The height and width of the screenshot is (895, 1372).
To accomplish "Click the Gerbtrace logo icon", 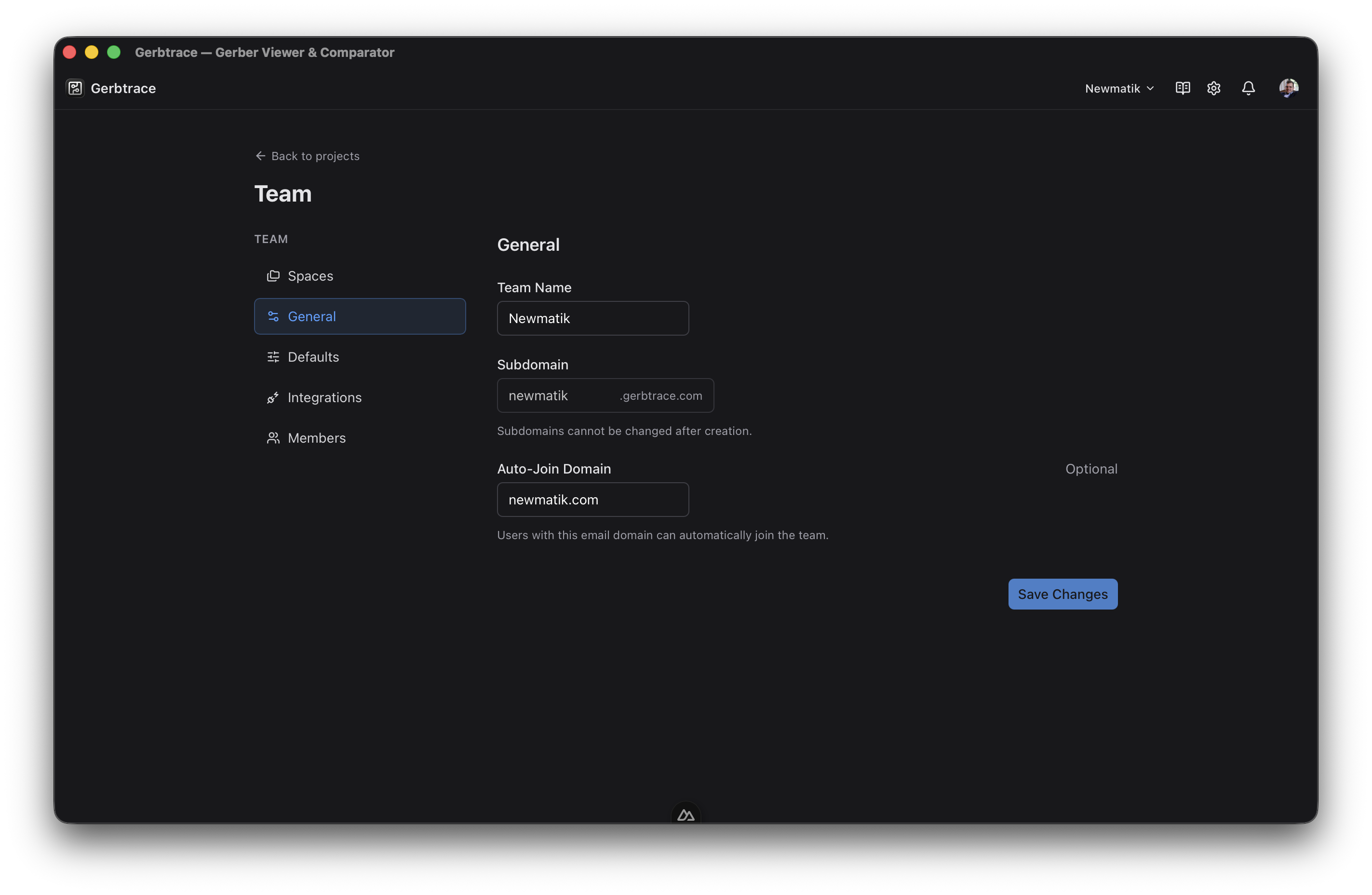I will [x=75, y=88].
